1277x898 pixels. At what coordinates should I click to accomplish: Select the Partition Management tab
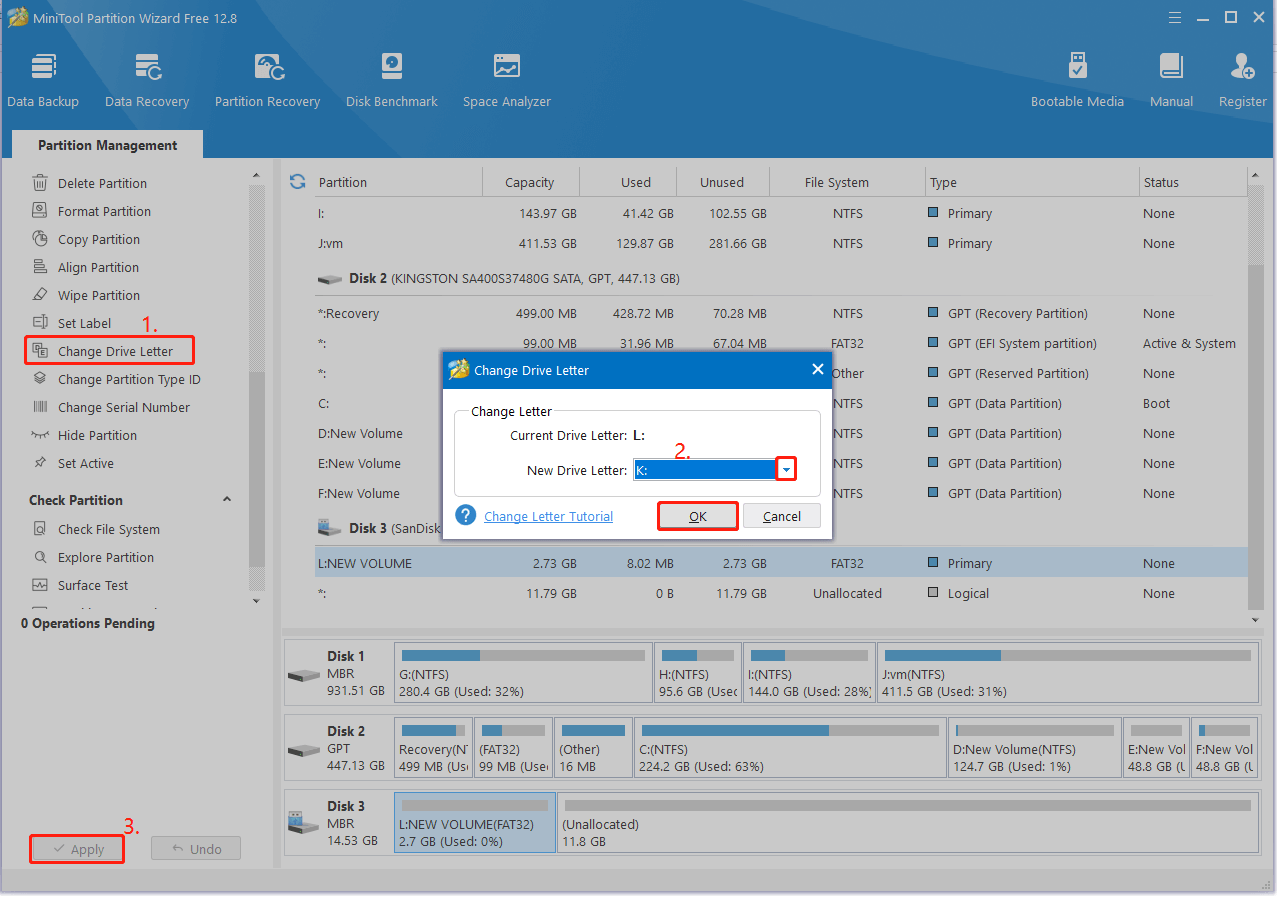108,145
